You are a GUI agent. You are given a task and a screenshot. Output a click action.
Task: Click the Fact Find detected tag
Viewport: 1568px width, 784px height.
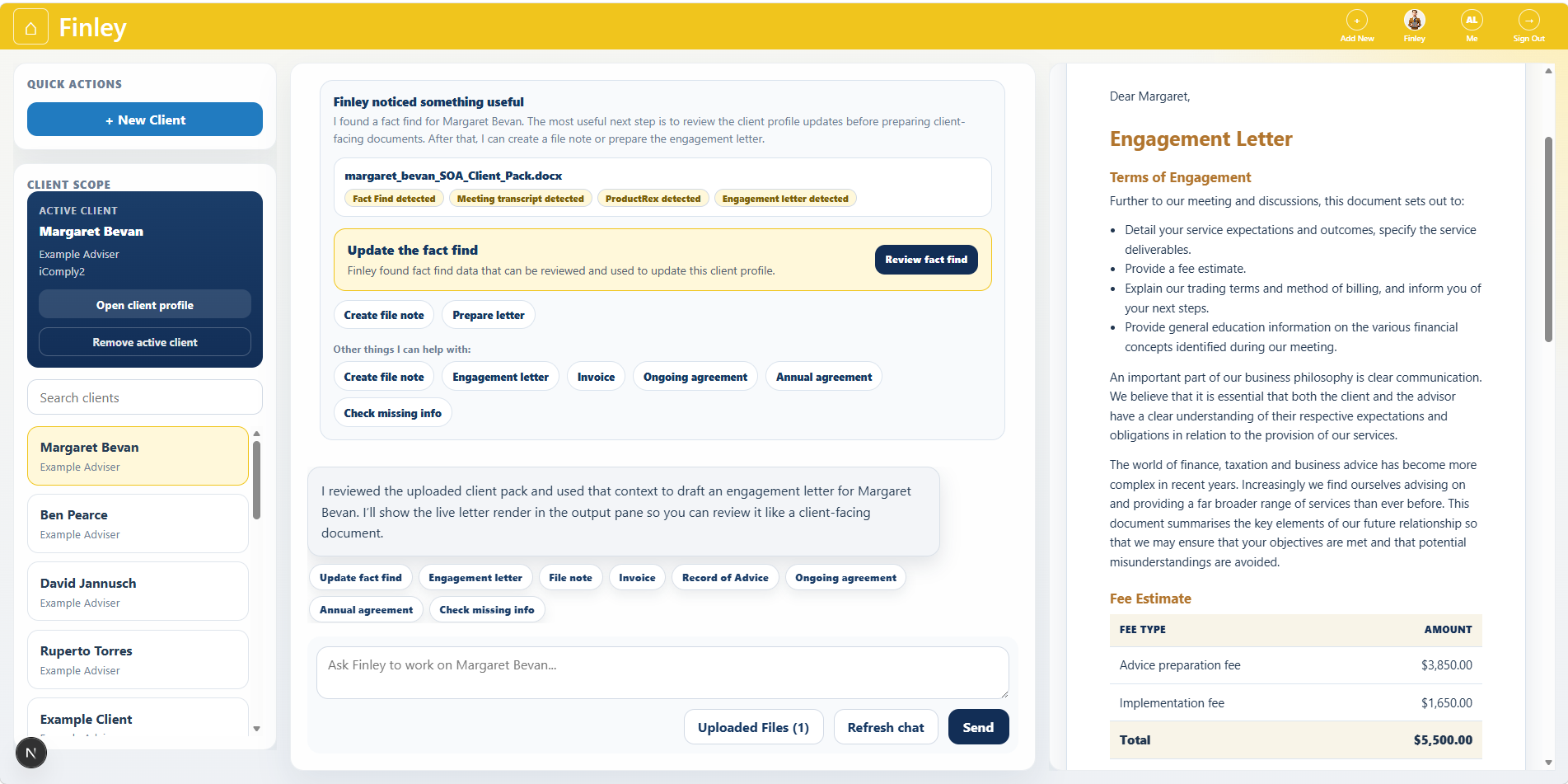click(x=394, y=199)
